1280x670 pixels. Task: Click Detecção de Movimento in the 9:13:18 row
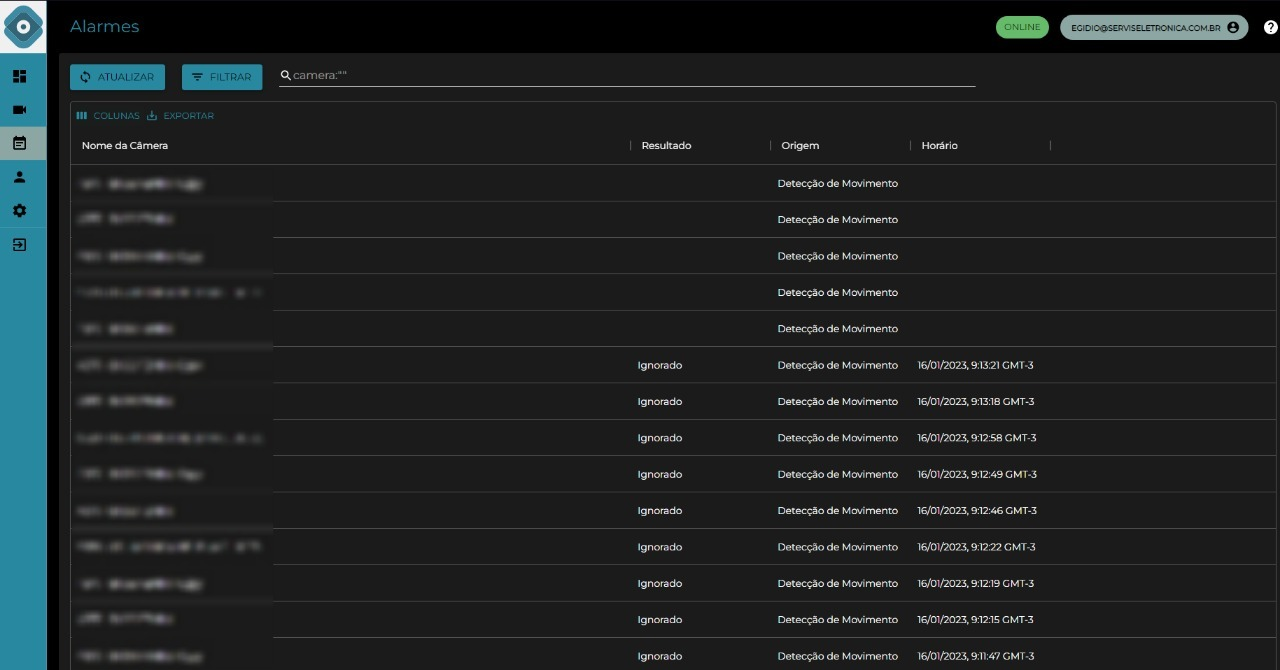click(838, 402)
